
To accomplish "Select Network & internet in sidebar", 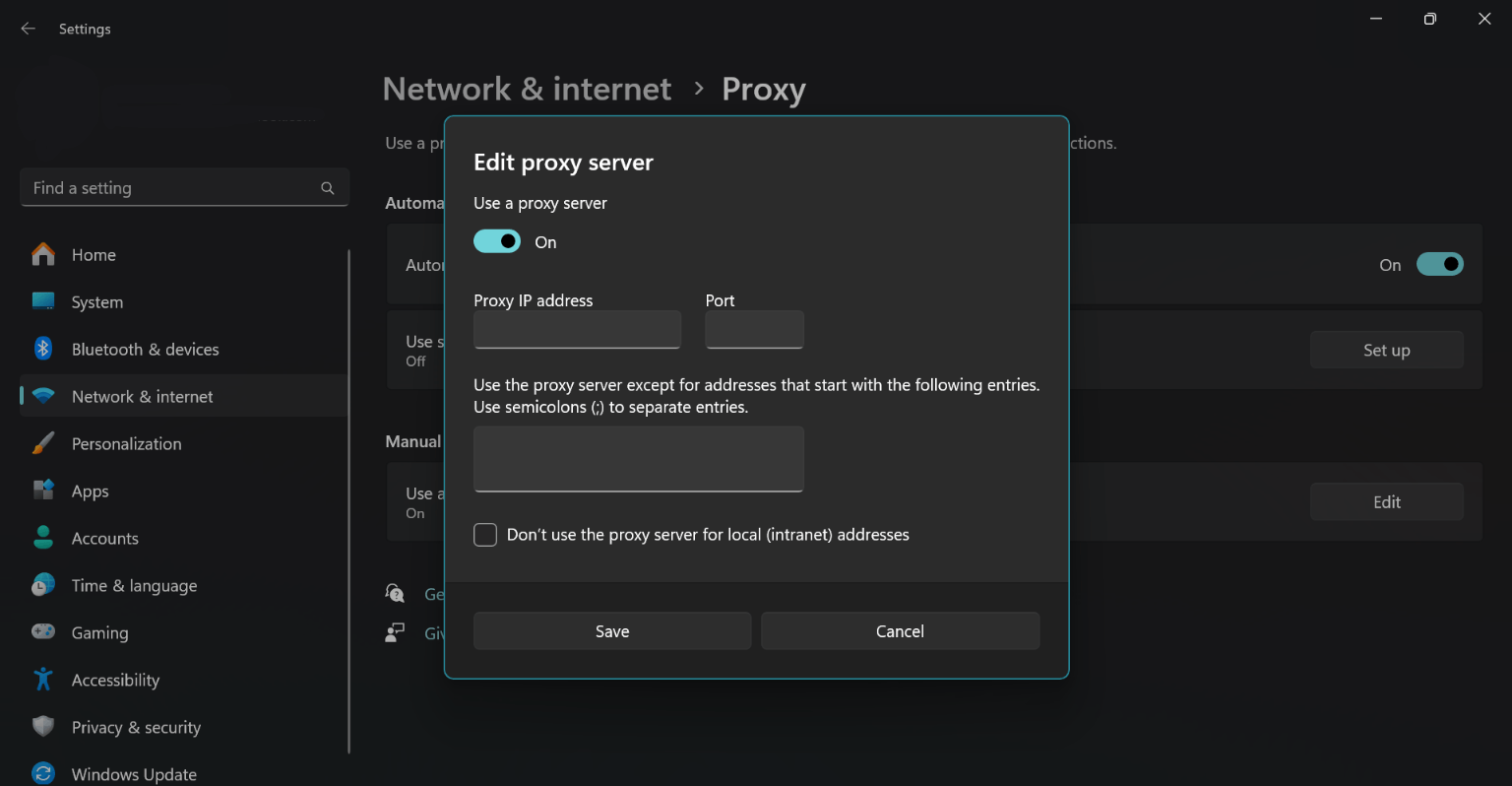I will (x=183, y=397).
